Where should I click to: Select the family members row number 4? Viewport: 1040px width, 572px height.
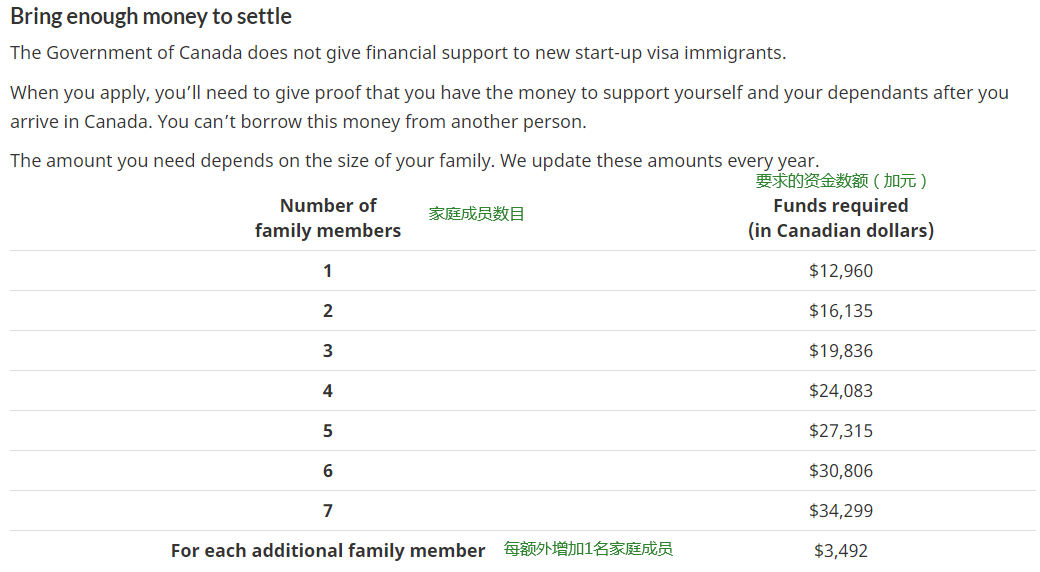[x=328, y=390]
